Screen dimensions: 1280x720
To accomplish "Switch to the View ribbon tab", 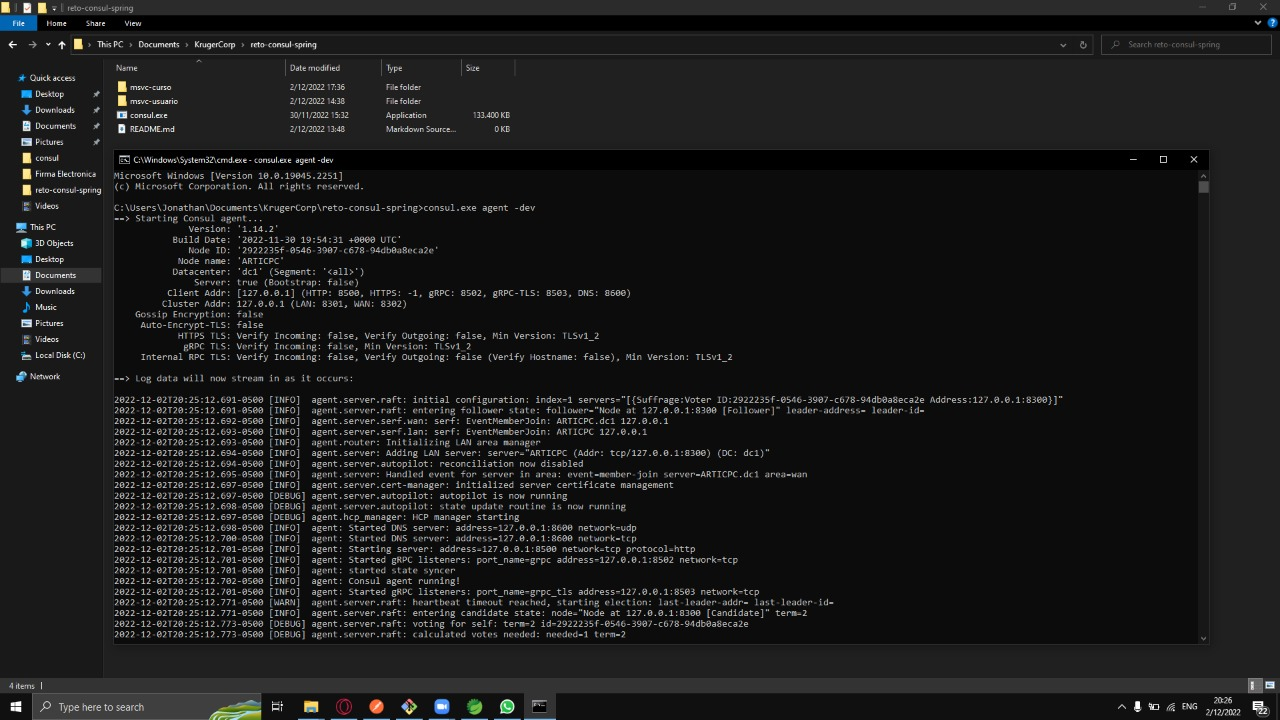I will click(x=133, y=23).
